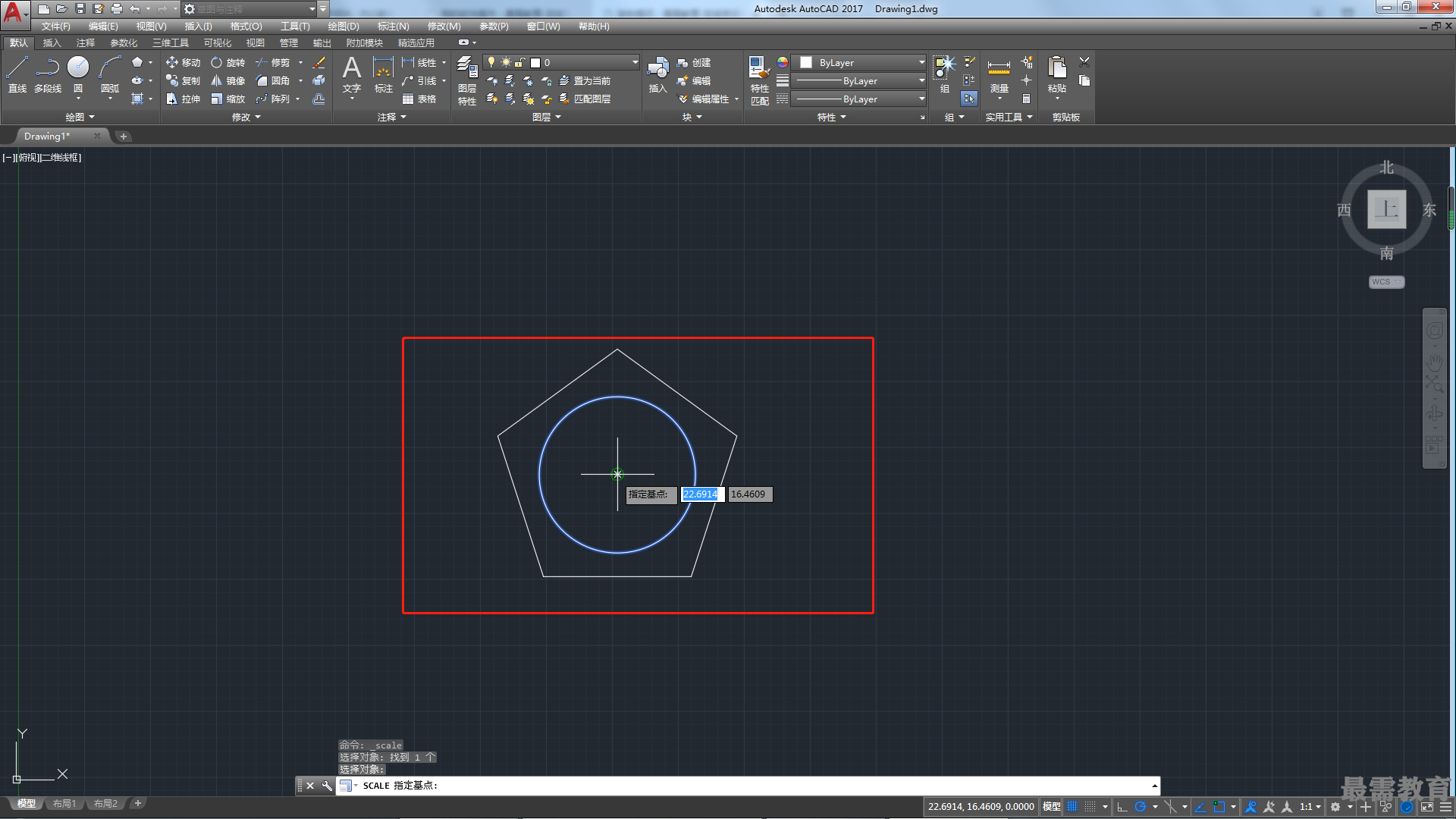This screenshot has width=1456, height=819.
Task: Open the annotation scale 1:1 dropdown
Action: [1310, 807]
